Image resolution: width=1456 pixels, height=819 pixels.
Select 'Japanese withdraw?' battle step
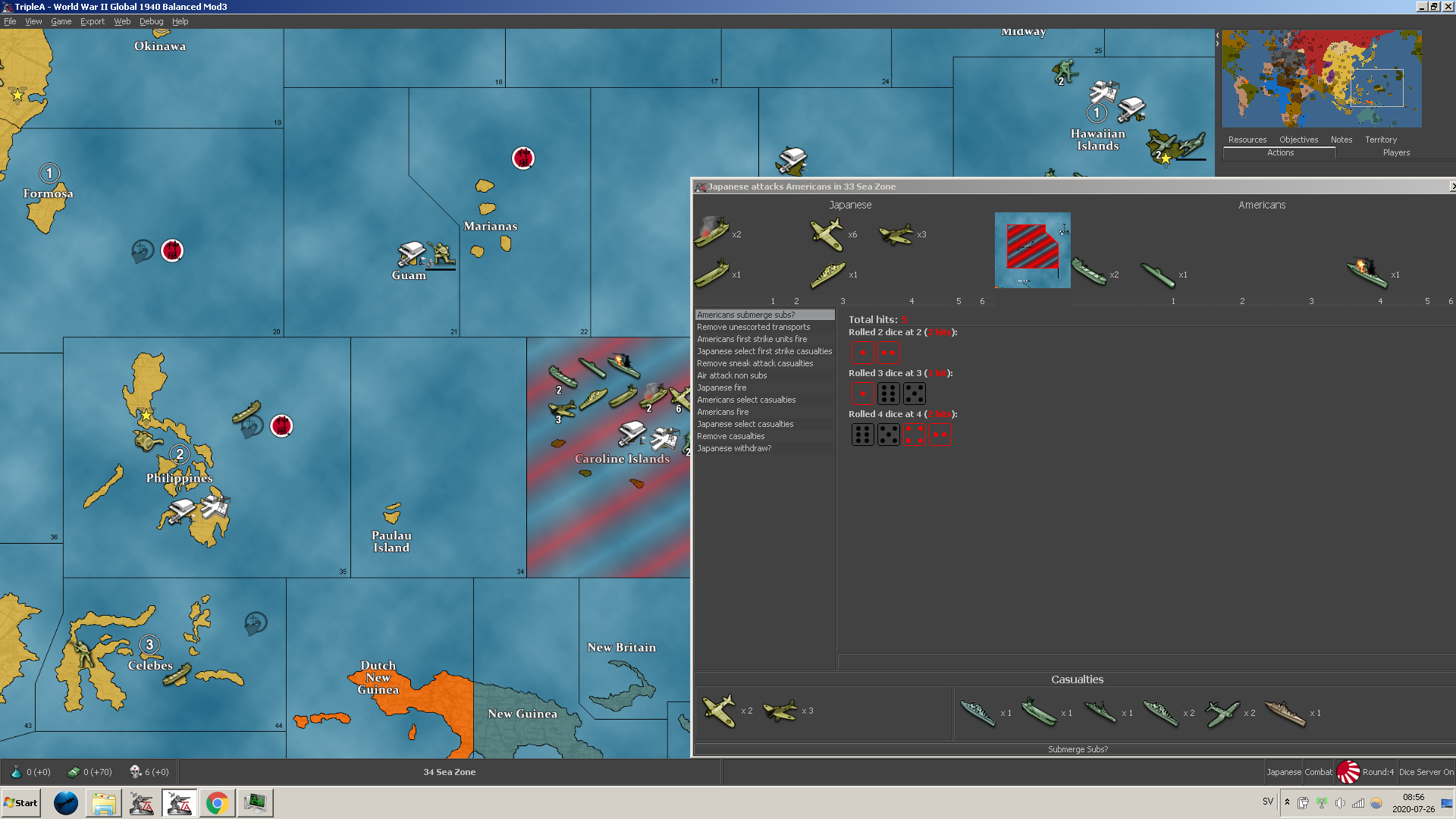733,448
